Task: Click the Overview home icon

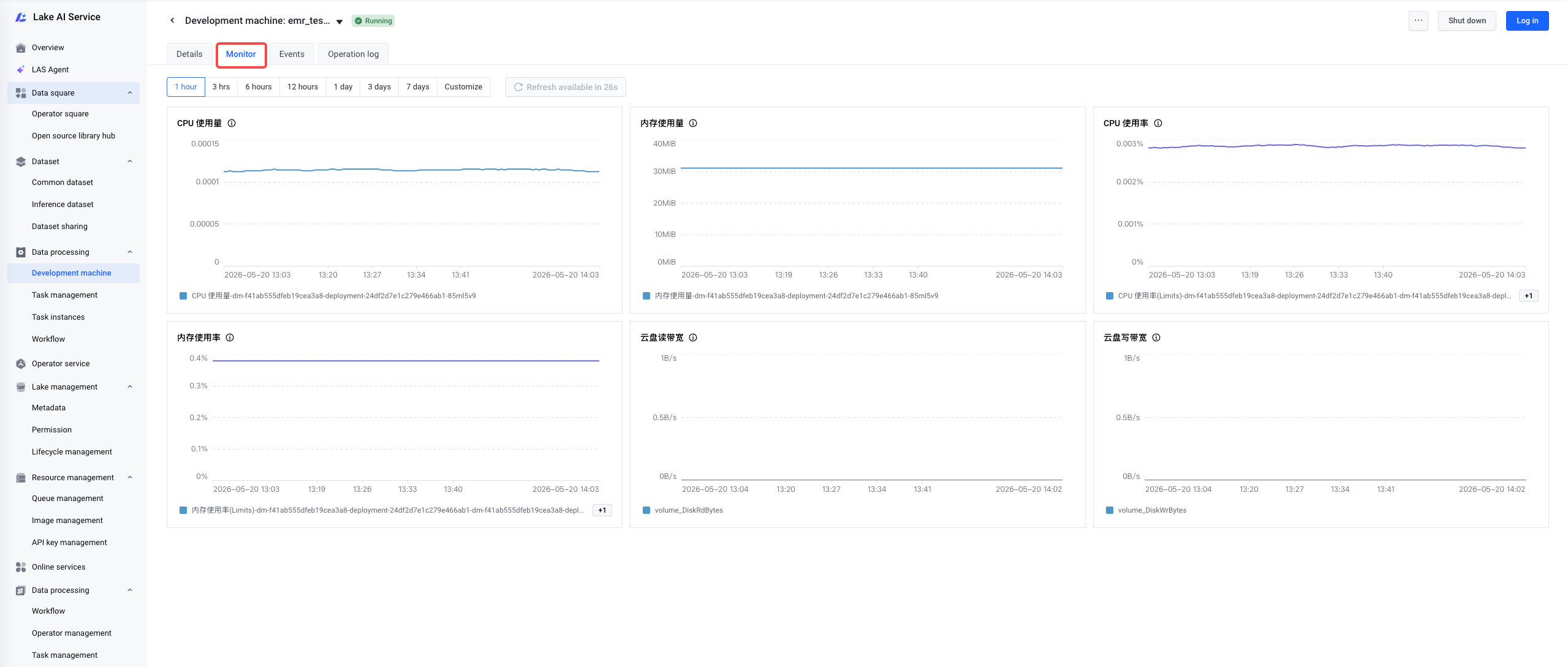Action: (21, 48)
